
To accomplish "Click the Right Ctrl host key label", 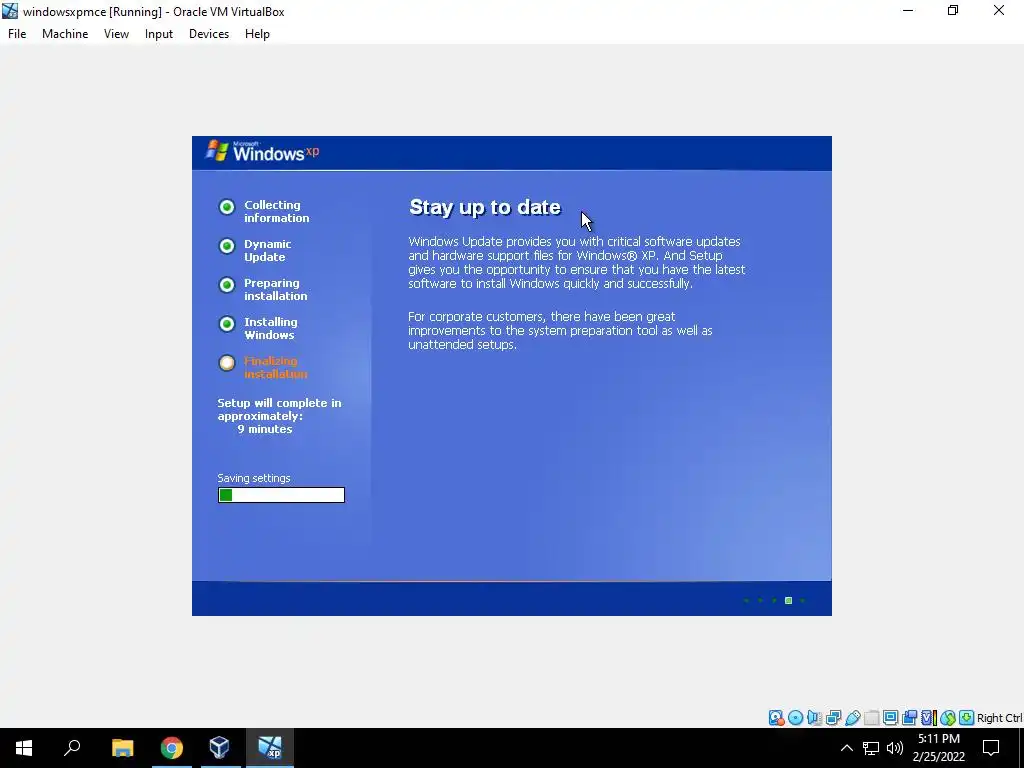I will [x=999, y=718].
